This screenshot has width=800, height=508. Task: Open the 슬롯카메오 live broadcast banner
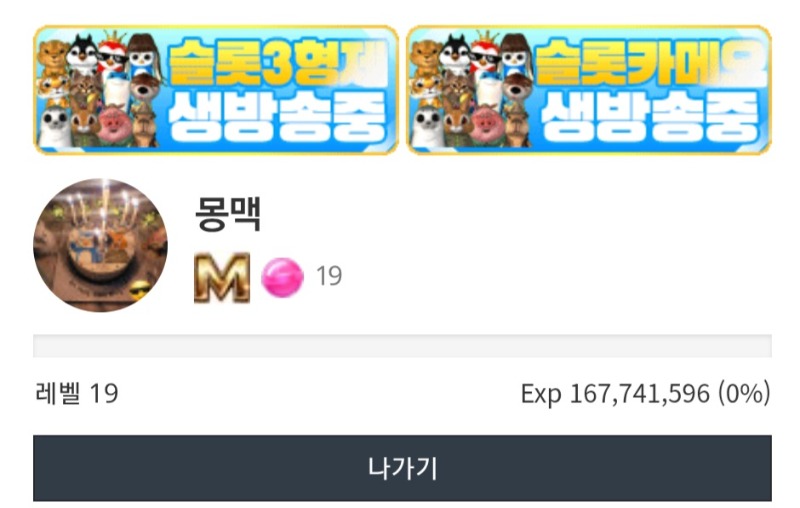[589, 90]
